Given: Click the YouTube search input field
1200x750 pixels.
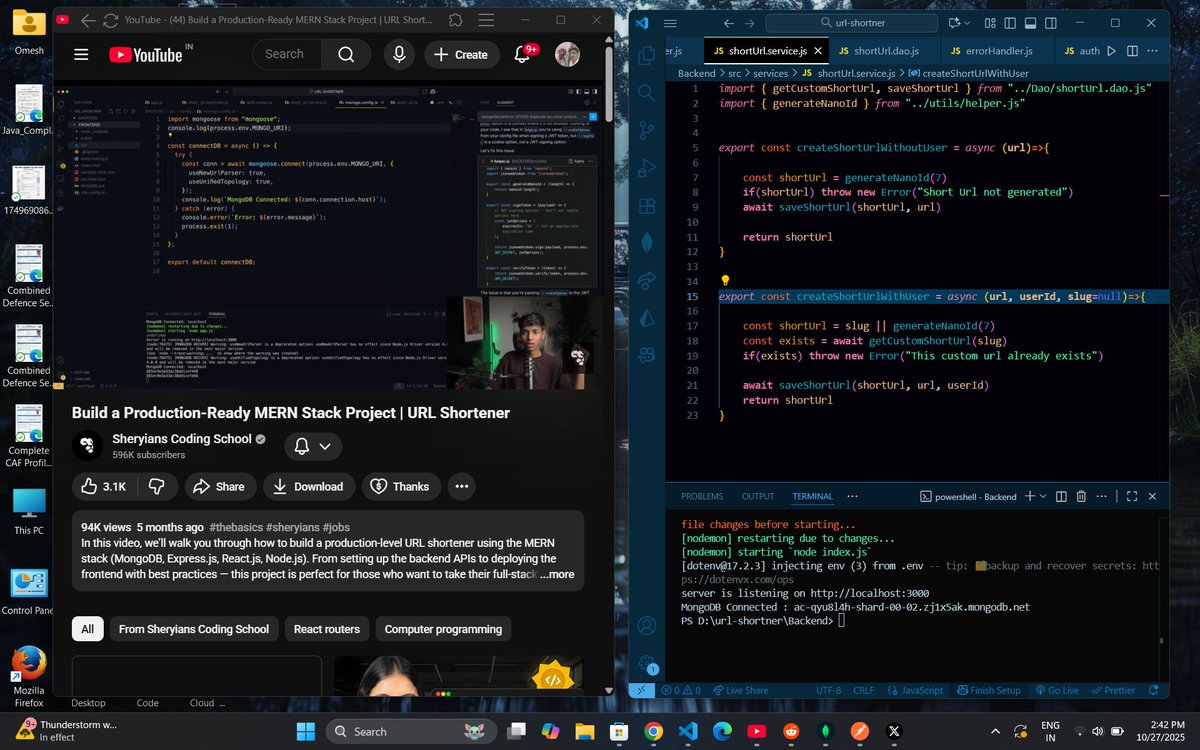Looking at the screenshot, I should [290, 54].
